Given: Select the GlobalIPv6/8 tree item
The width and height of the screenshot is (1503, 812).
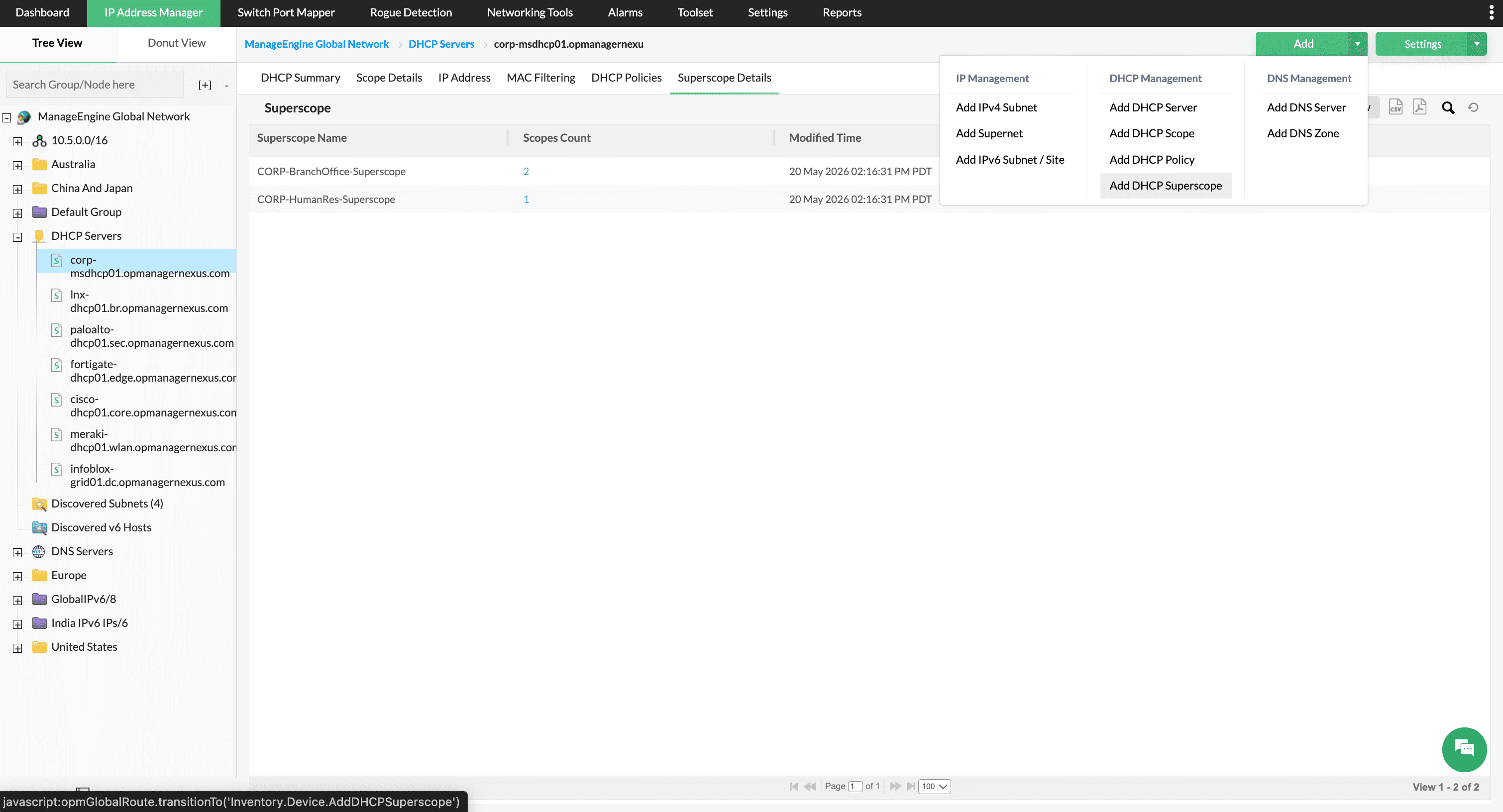Looking at the screenshot, I should pyautogui.click(x=84, y=599).
